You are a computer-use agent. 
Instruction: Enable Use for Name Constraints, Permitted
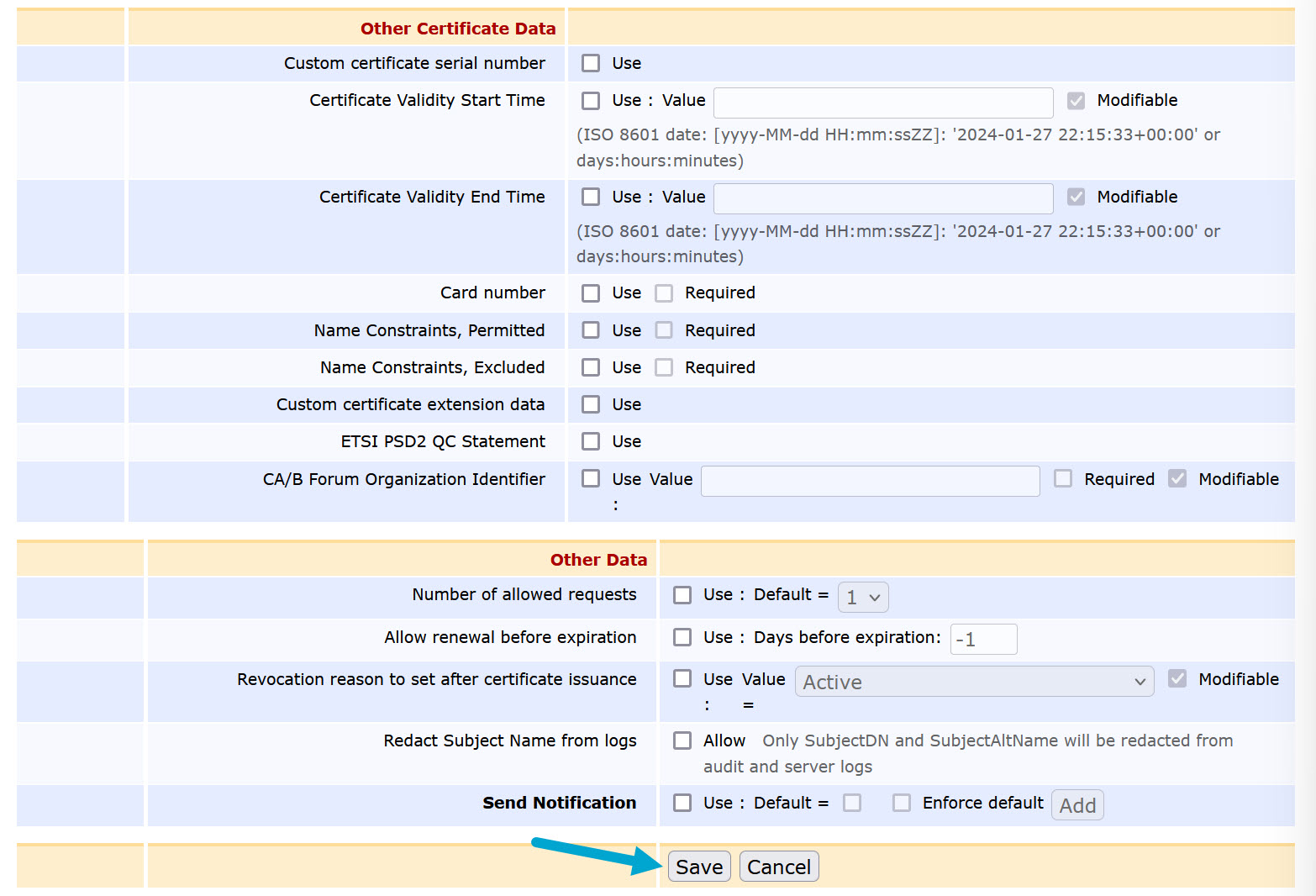pyautogui.click(x=591, y=330)
